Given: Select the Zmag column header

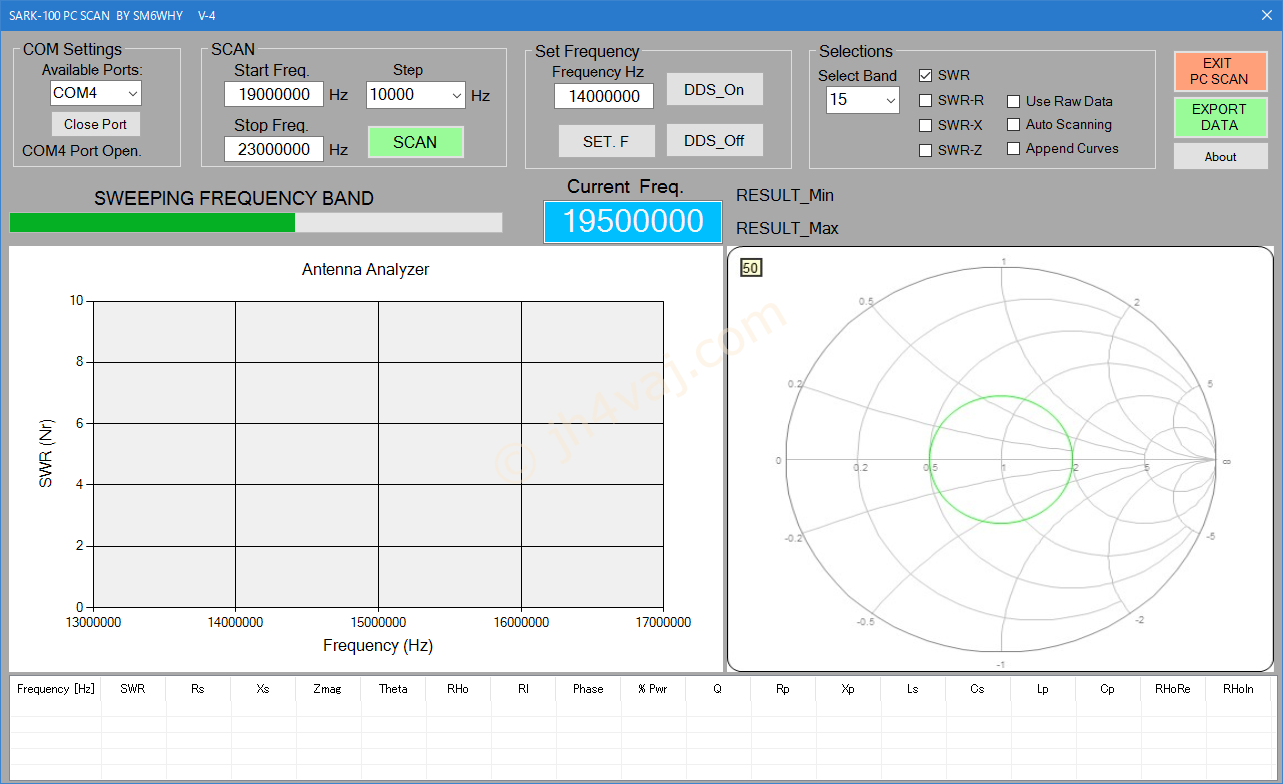Looking at the screenshot, I should (328, 688).
